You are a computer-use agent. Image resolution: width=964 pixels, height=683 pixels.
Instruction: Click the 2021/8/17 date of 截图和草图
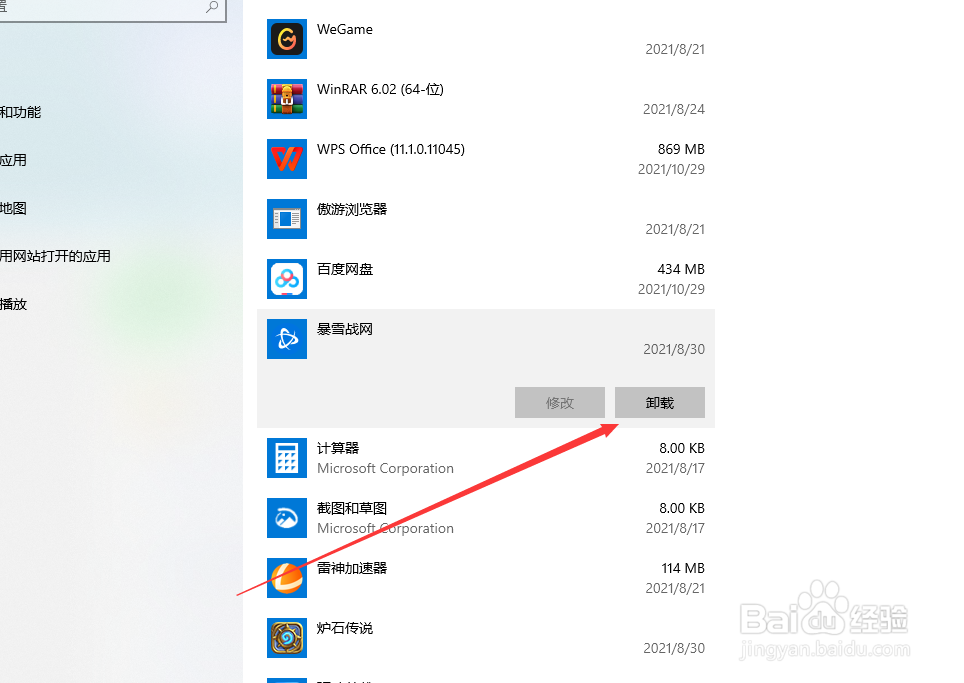(675, 528)
